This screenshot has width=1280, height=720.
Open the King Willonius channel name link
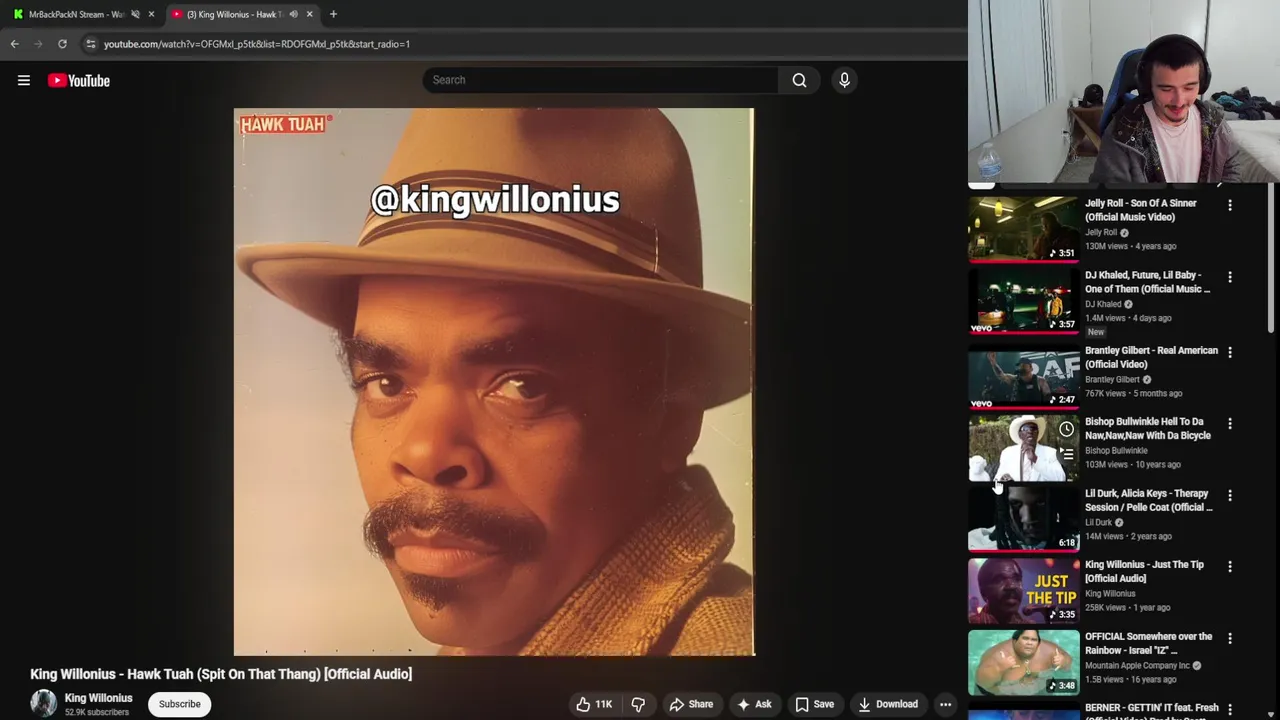[x=98, y=698]
